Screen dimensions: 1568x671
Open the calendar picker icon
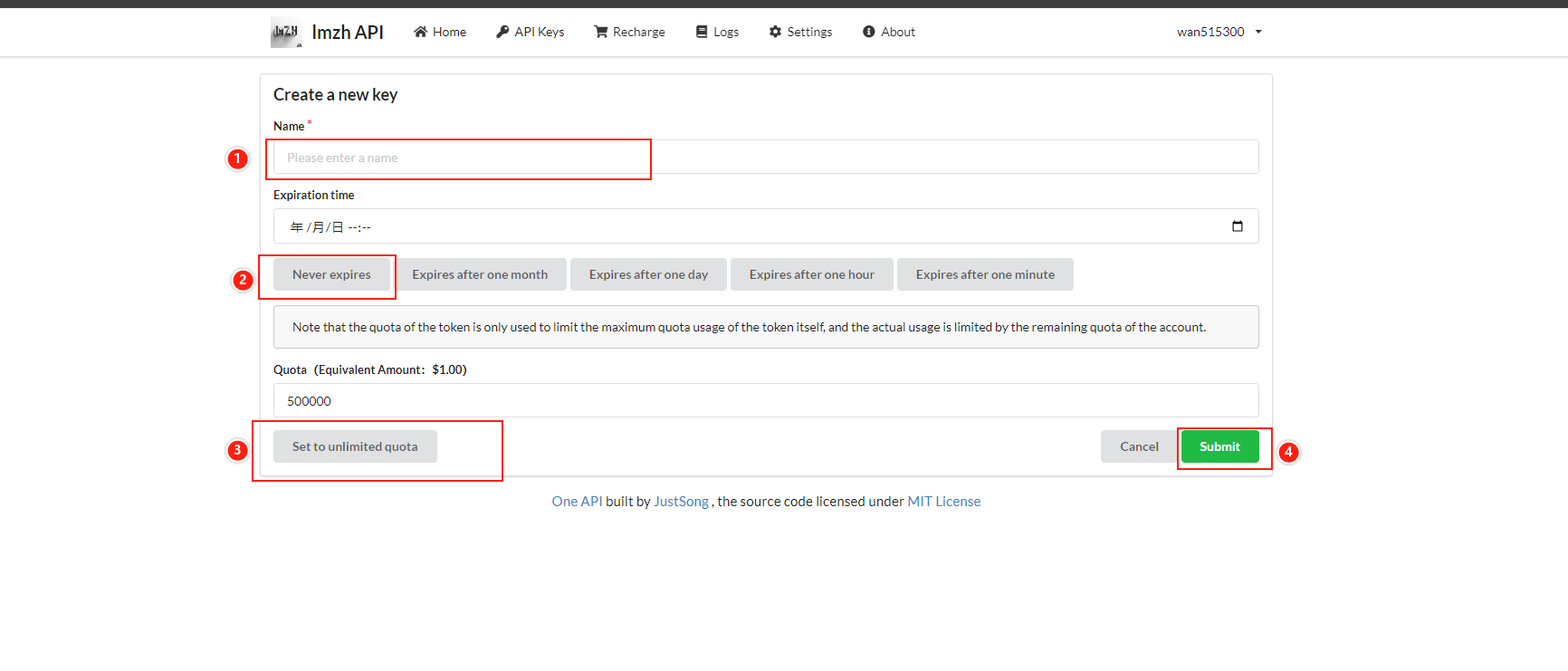[1238, 226]
